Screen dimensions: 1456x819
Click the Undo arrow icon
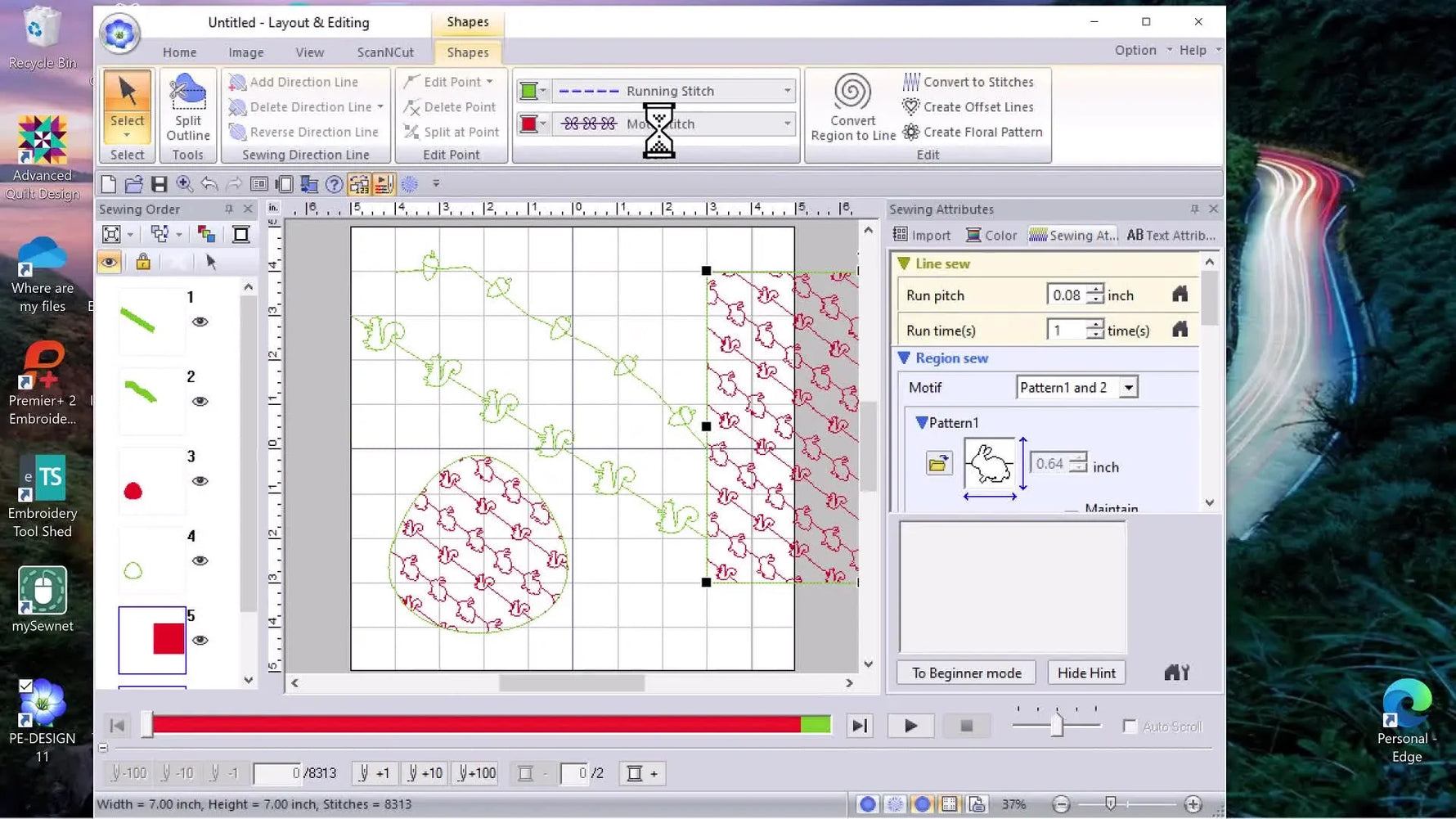(209, 185)
